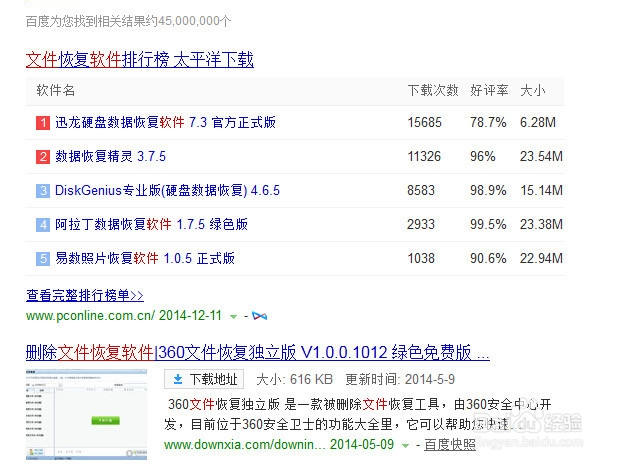Click the 好评率 column header
The height and width of the screenshot is (464, 618).
(x=489, y=91)
